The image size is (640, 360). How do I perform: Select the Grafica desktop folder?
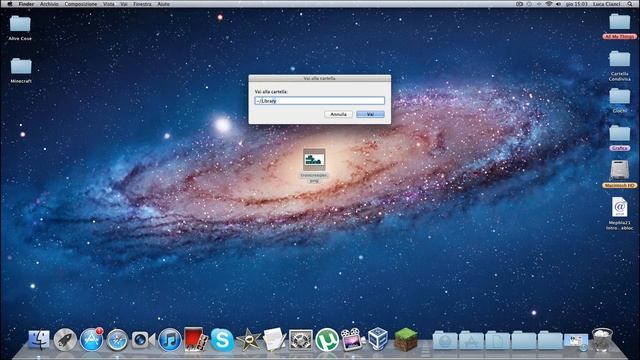(620, 138)
